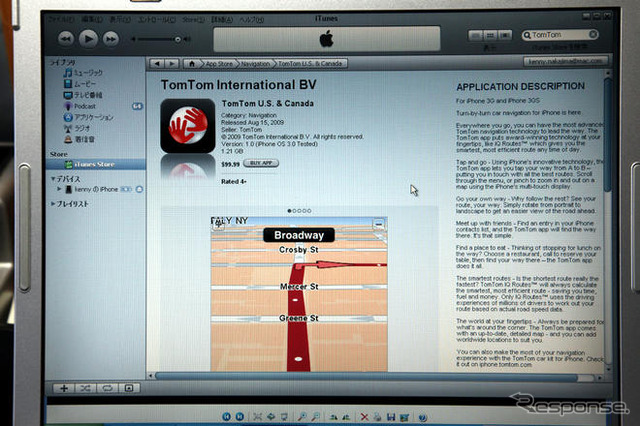
Task: Toggle shuffle playback
Action: 86,388
